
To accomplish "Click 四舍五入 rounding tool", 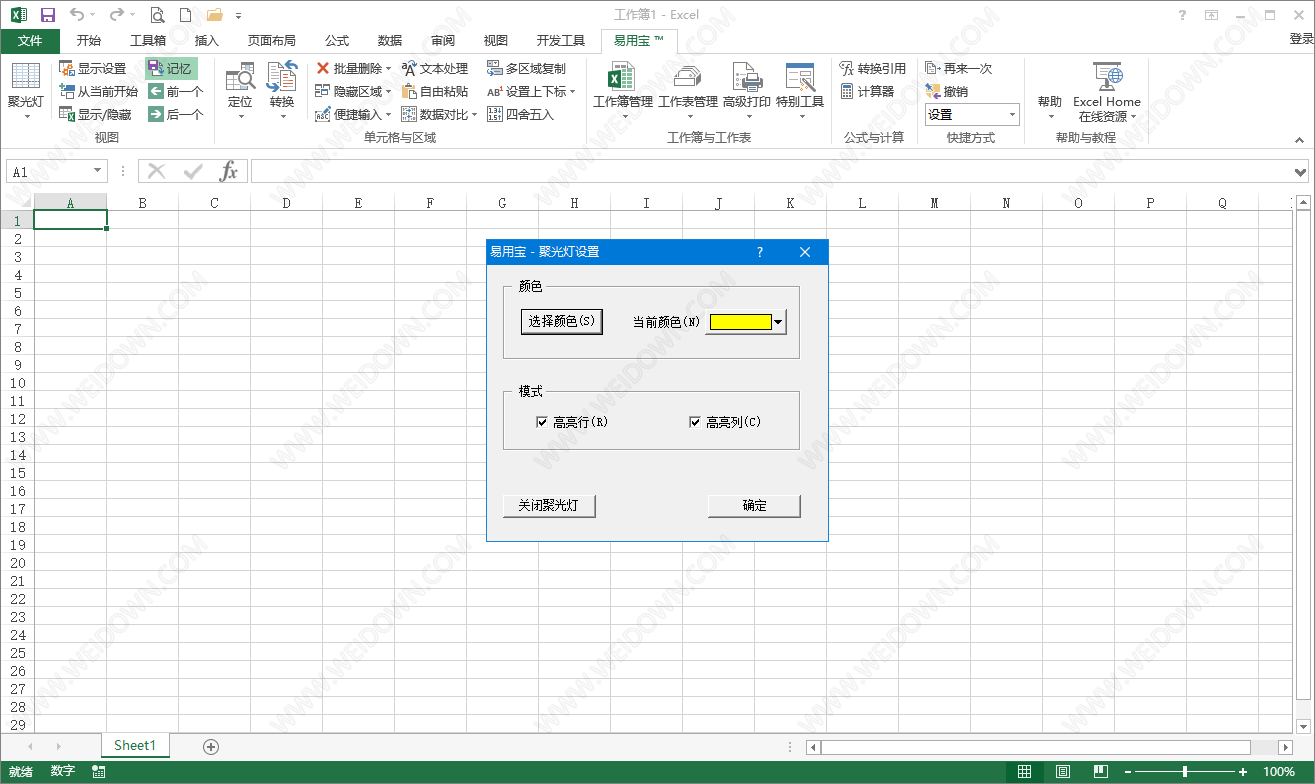I will (x=521, y=114).
